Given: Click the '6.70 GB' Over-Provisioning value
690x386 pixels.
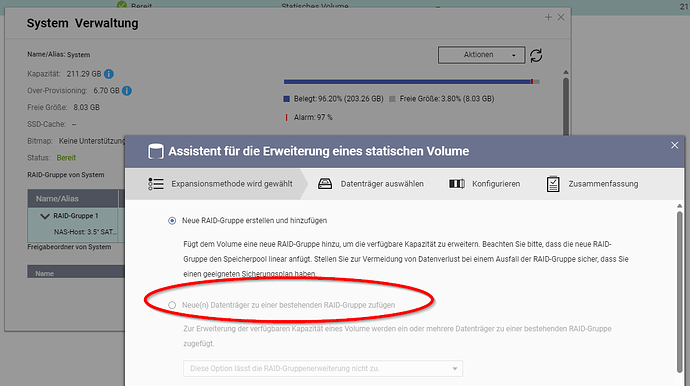Looking at the screenshot, I should [106, 91].
